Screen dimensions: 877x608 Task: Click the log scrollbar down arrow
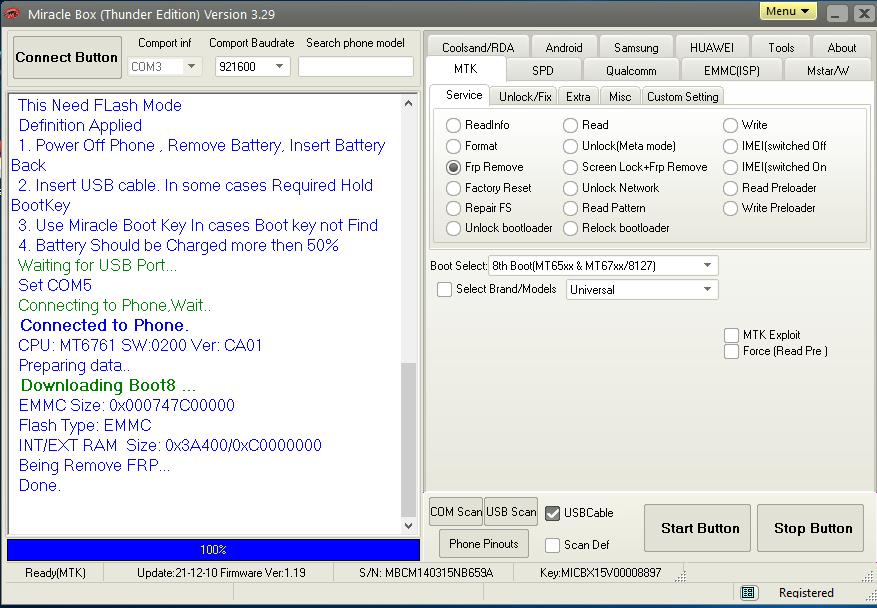point(408,526)
